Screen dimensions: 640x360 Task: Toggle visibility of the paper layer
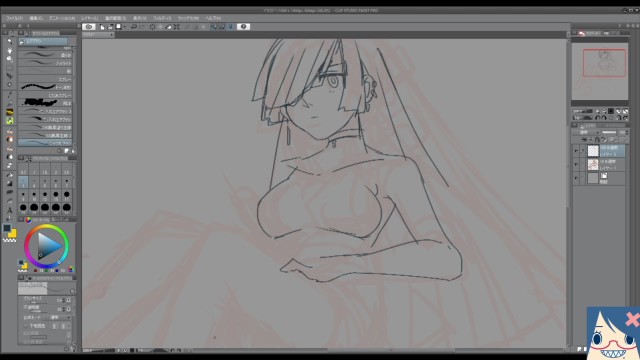pyautogui.click(x=576, y=178)
